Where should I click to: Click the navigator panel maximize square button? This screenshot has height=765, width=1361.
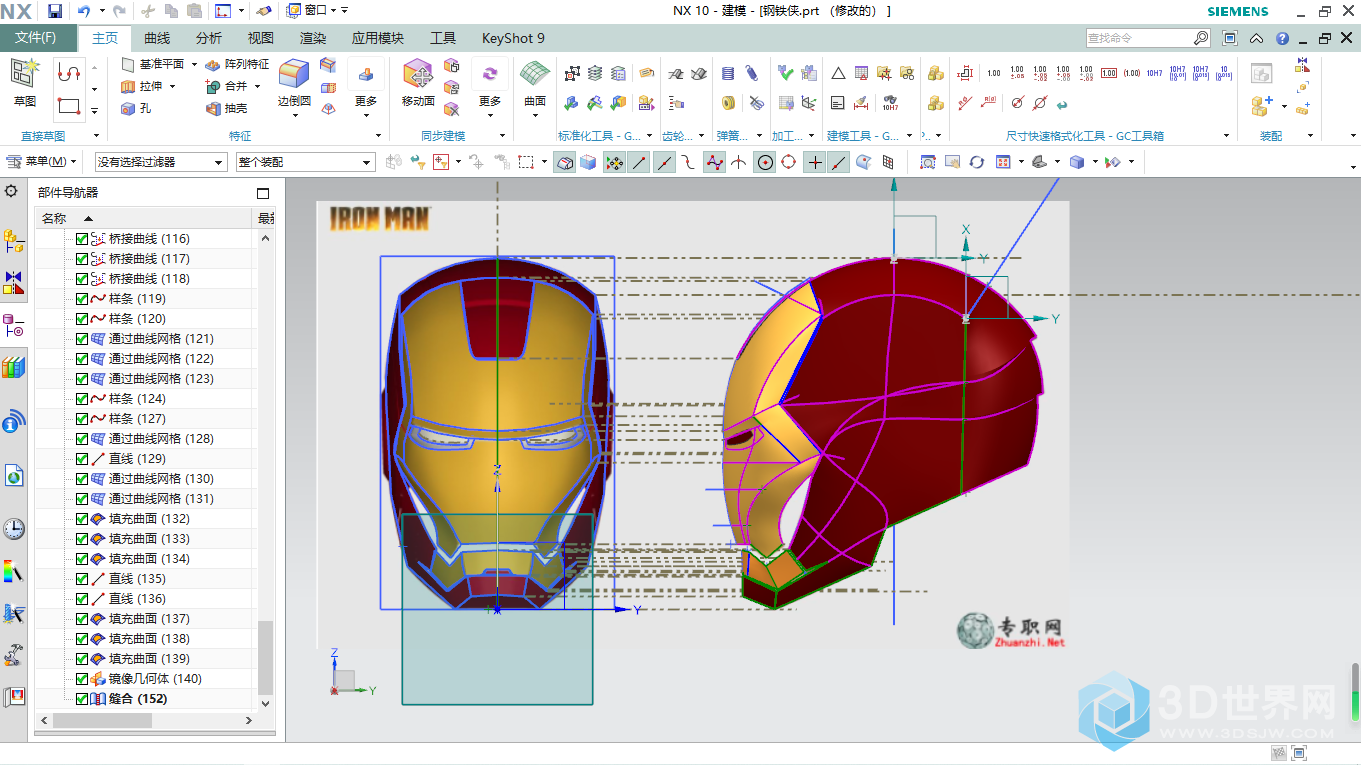[x=263, y=193]
